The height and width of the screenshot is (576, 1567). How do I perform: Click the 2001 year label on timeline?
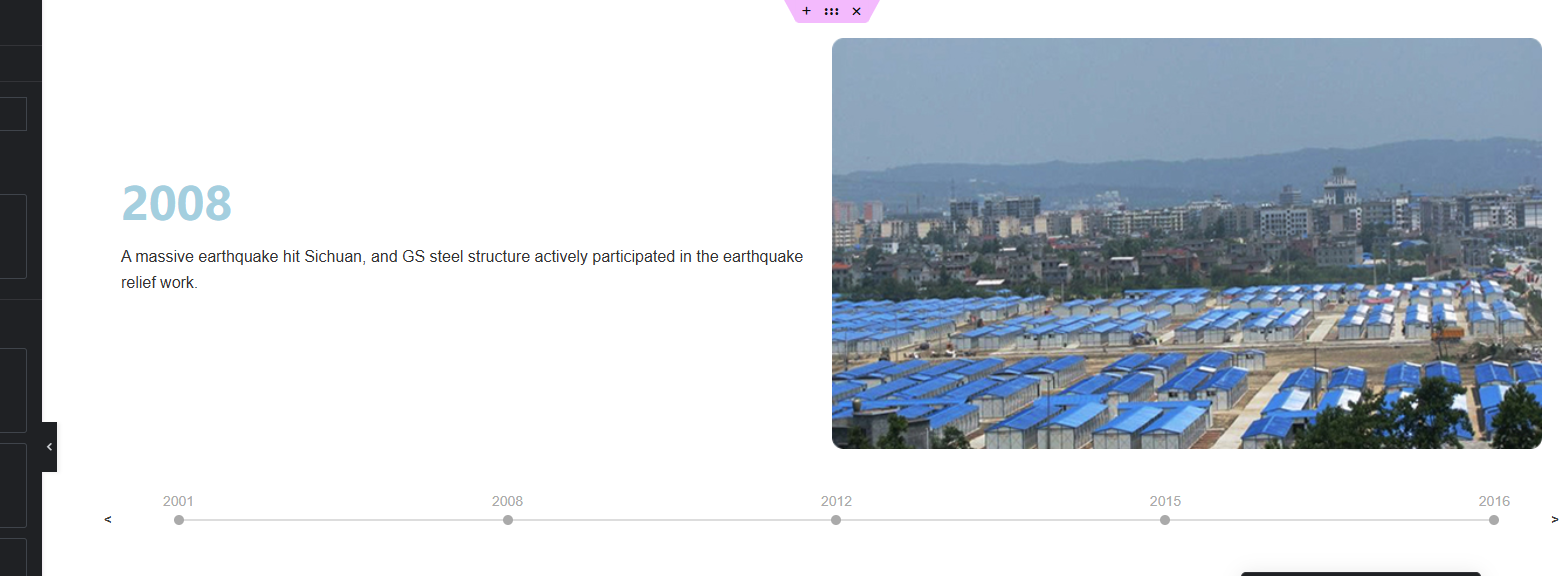tap(178, 501)
